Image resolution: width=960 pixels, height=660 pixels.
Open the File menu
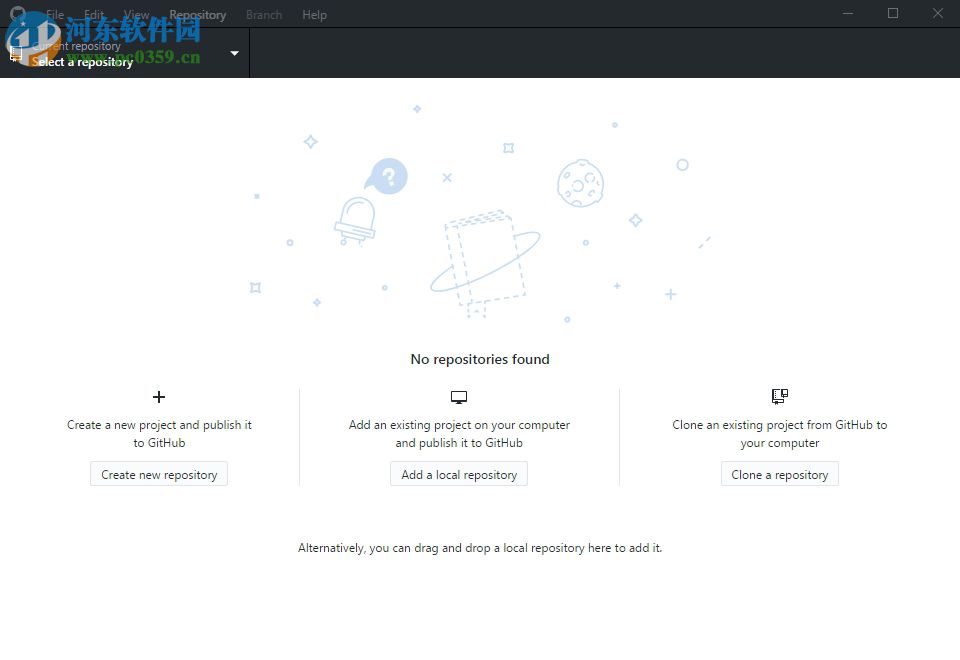[54, 14]
